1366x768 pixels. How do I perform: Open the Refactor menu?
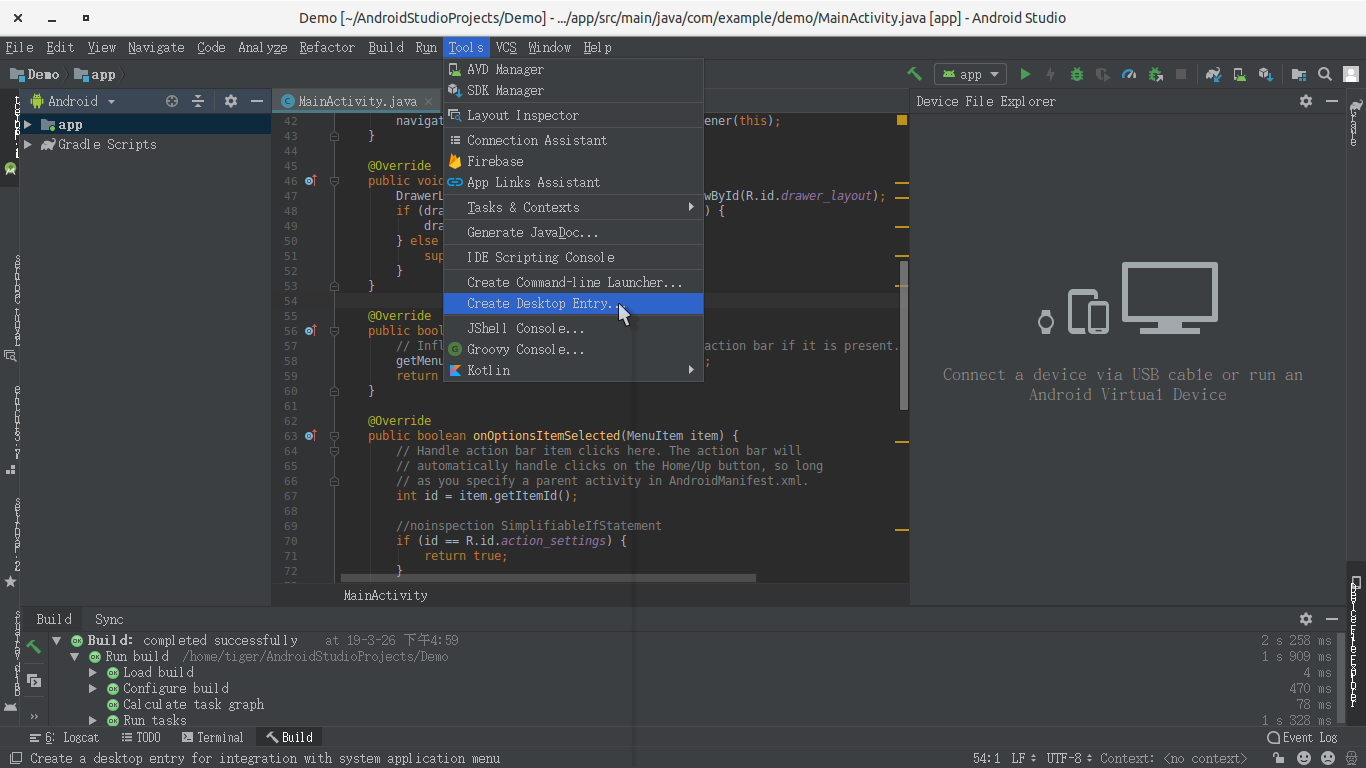tap(327, 47)
